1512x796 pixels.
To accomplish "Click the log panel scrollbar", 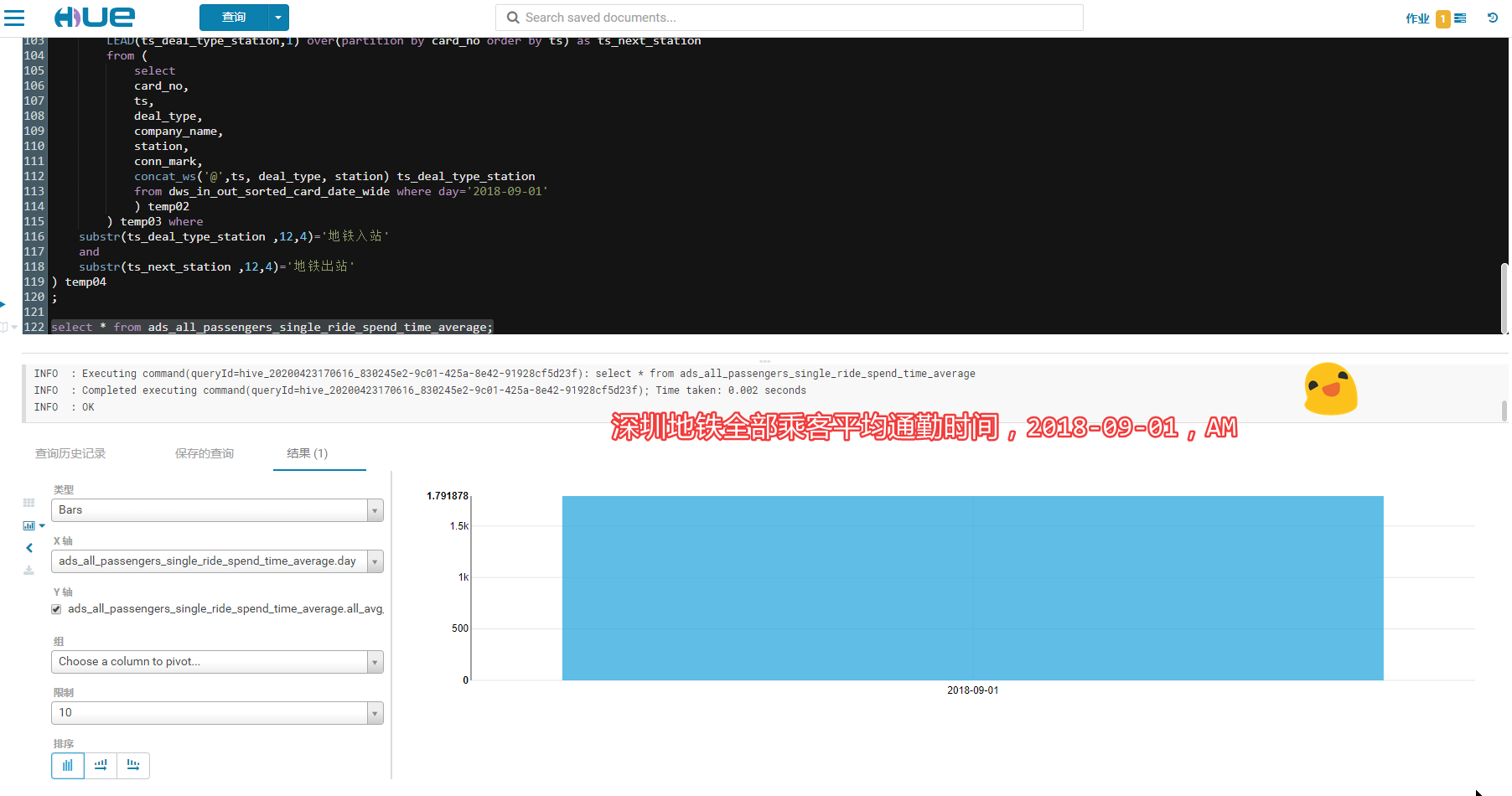I will coord(1504,411).
